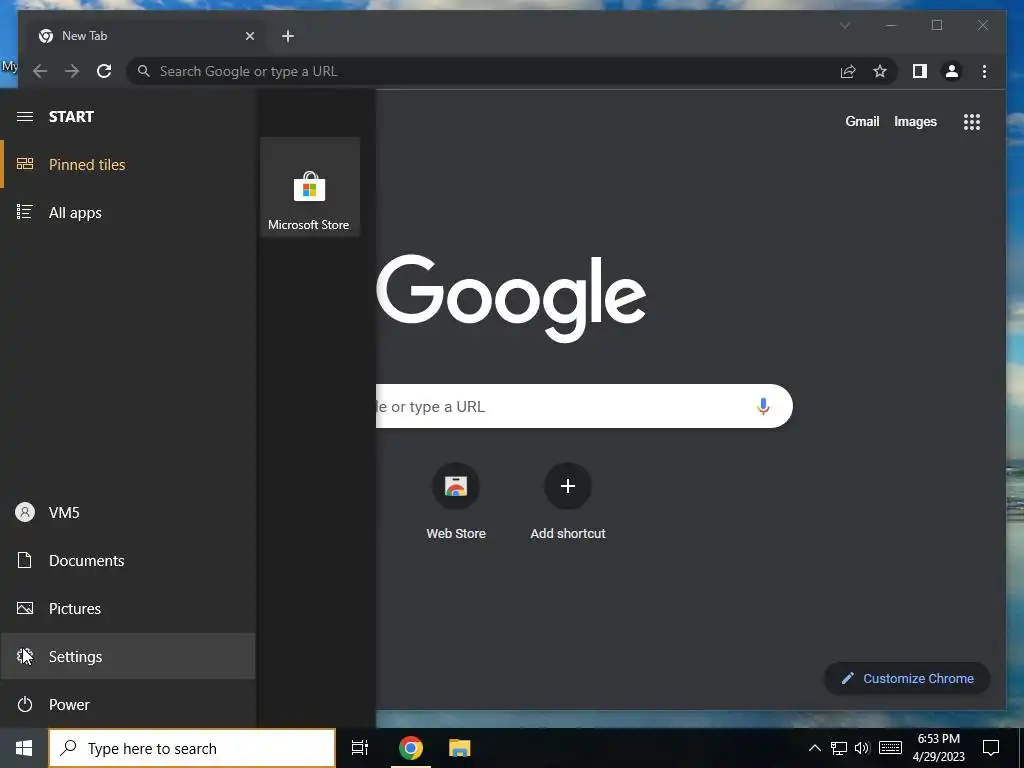1024x768 pixels.
Task: Open File Explorer from the taskbar
Action: tap(460, 748)
